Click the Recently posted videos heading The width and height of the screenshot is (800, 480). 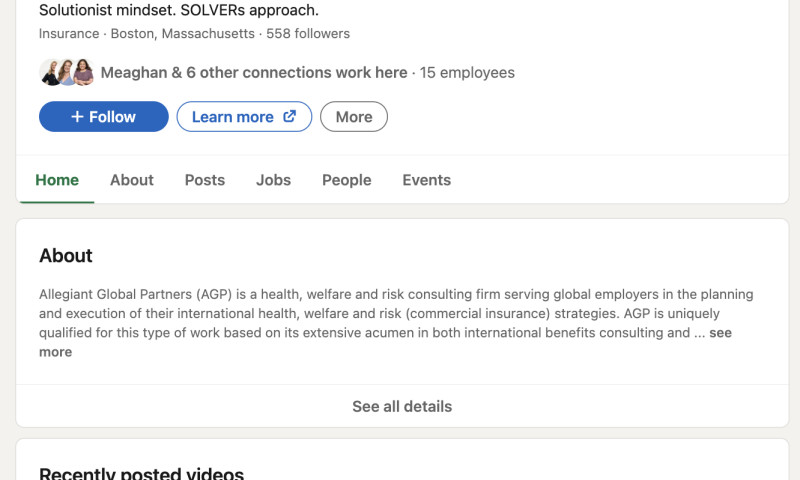141,473
